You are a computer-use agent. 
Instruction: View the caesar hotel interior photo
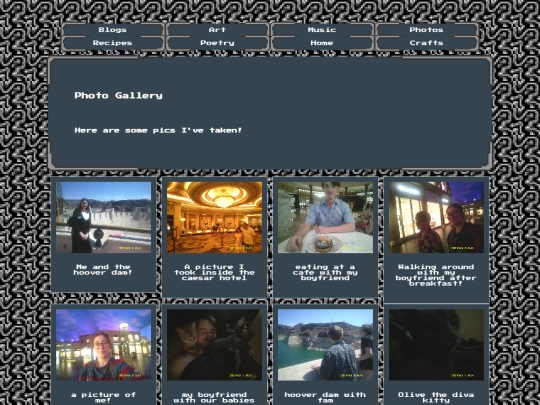(214, 217)
